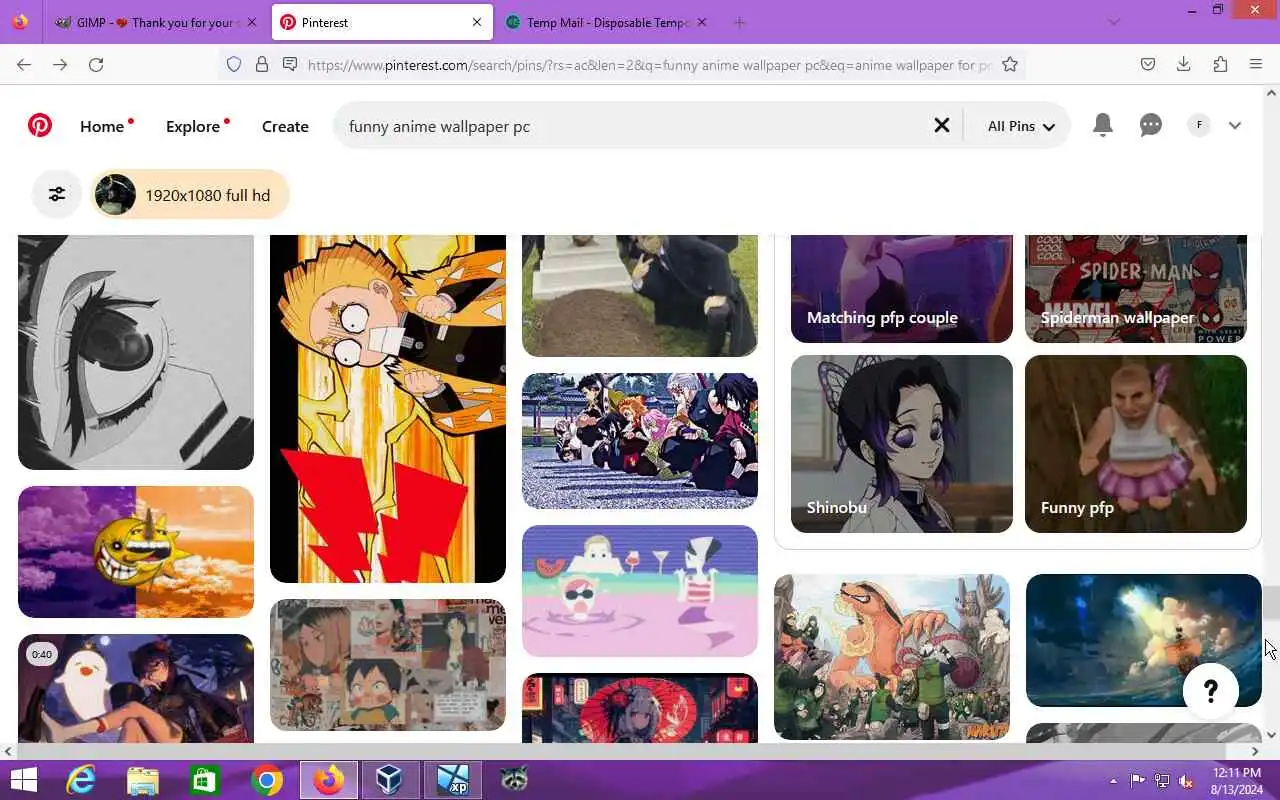Clear search text with X icon
1280x800 pixels.
click(942, 125)
